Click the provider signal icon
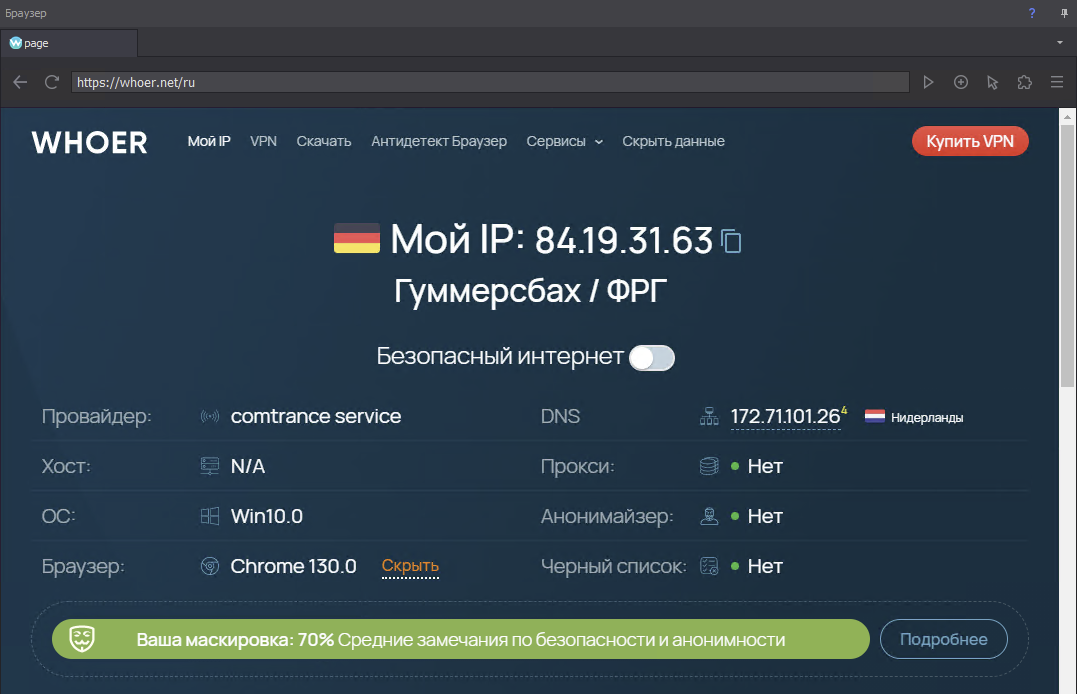Image resolution: width=1077 pixels, height=694 pixels. coord(209,416)
